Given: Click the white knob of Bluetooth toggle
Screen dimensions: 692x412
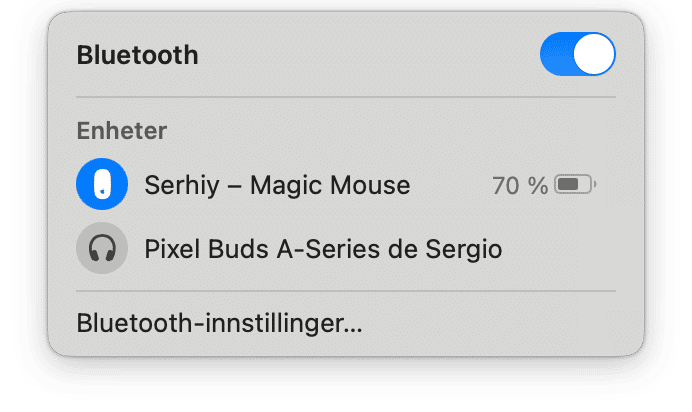Looking at the screenshot, I should pos(594,54).
